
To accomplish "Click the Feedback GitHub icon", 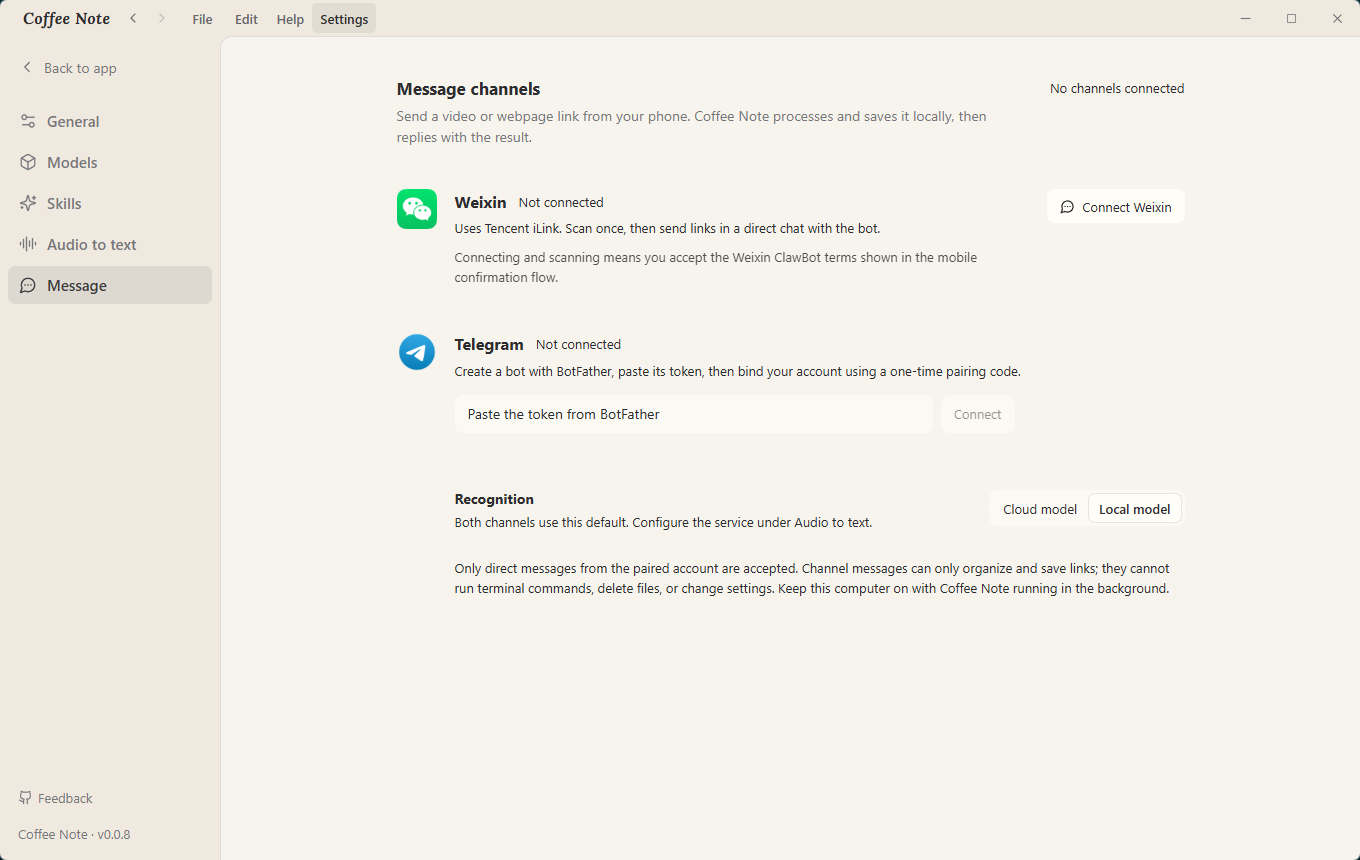I will pos(25,798).
